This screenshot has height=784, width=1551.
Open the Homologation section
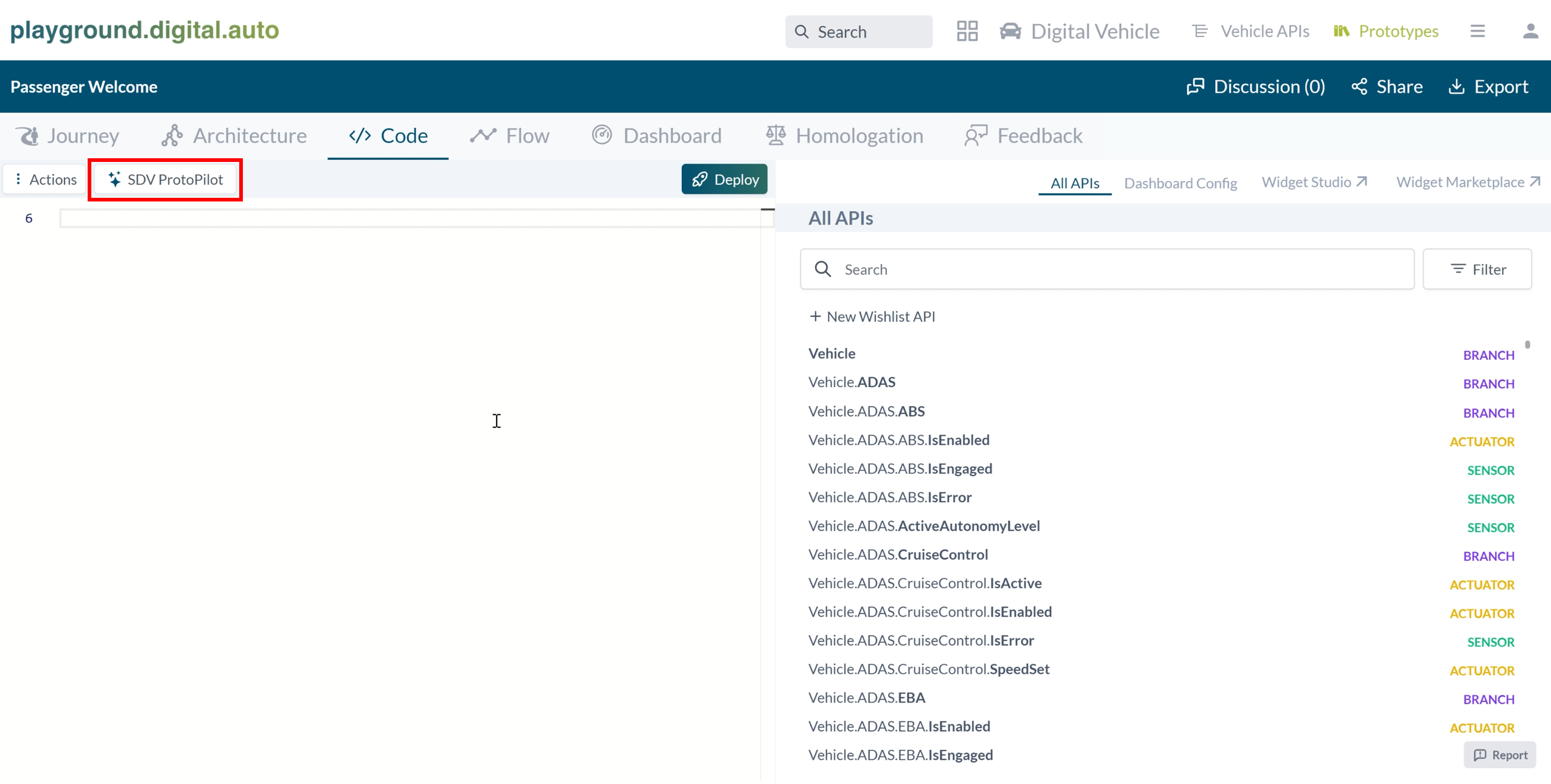[844, 135]
